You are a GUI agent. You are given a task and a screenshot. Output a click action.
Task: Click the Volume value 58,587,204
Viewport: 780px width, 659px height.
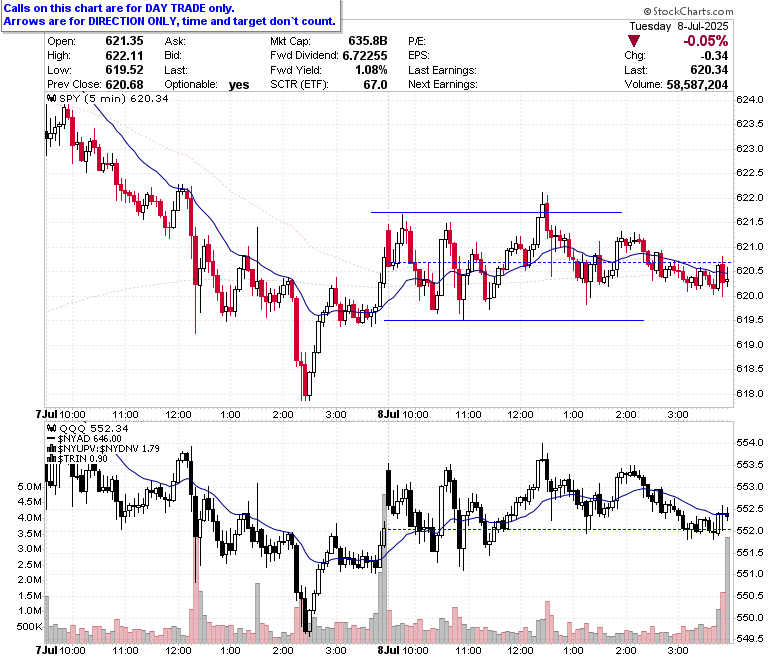click(697, 85)
